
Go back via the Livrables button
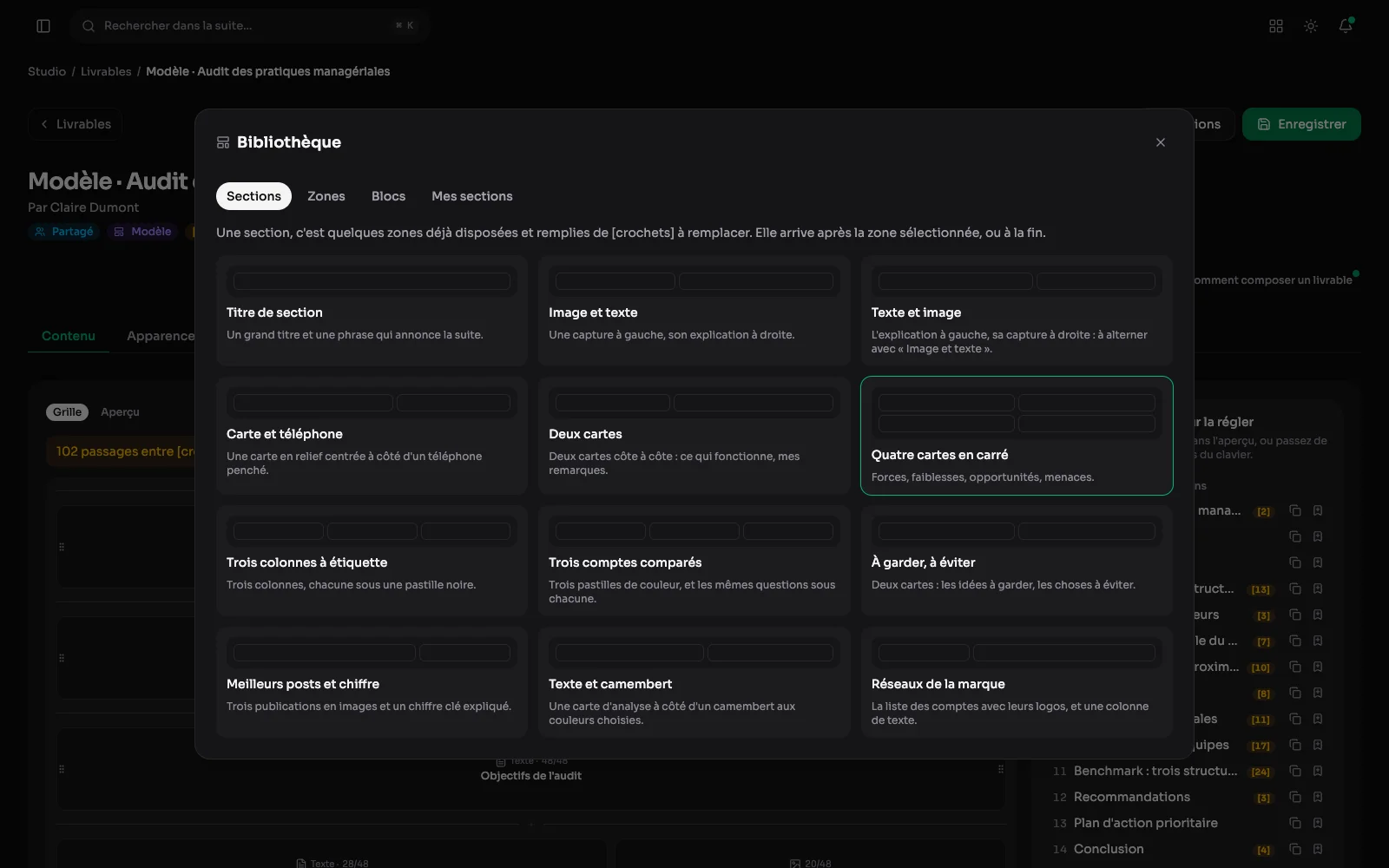[76, 124]
